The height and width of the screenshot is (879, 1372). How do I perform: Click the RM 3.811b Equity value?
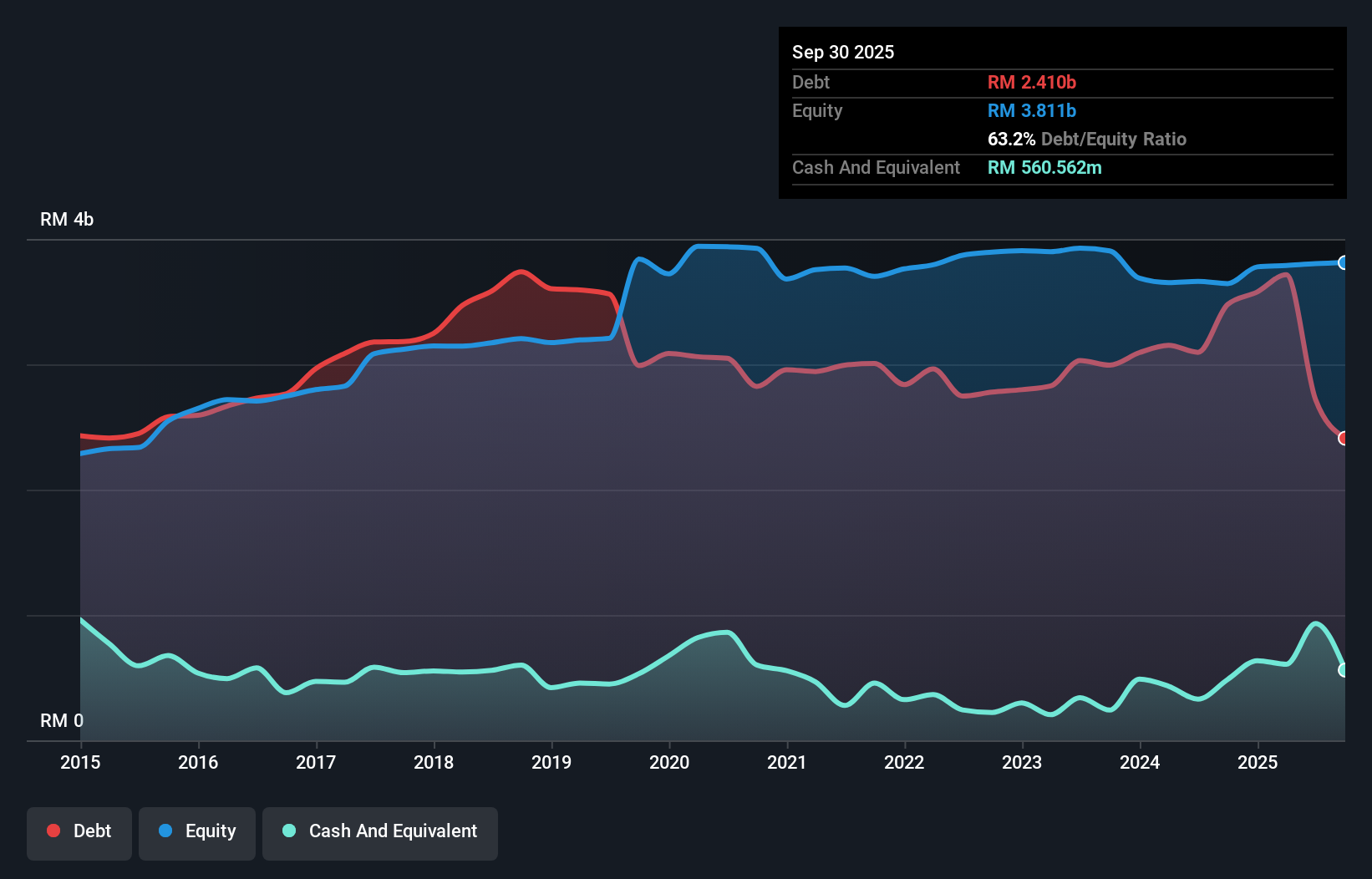[1031, 110]
